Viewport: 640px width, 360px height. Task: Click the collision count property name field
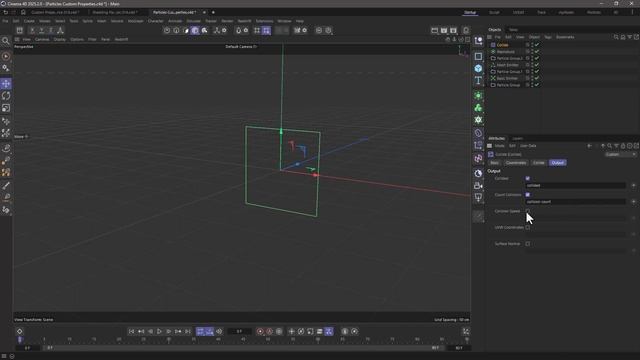click(x=575, y=202)
